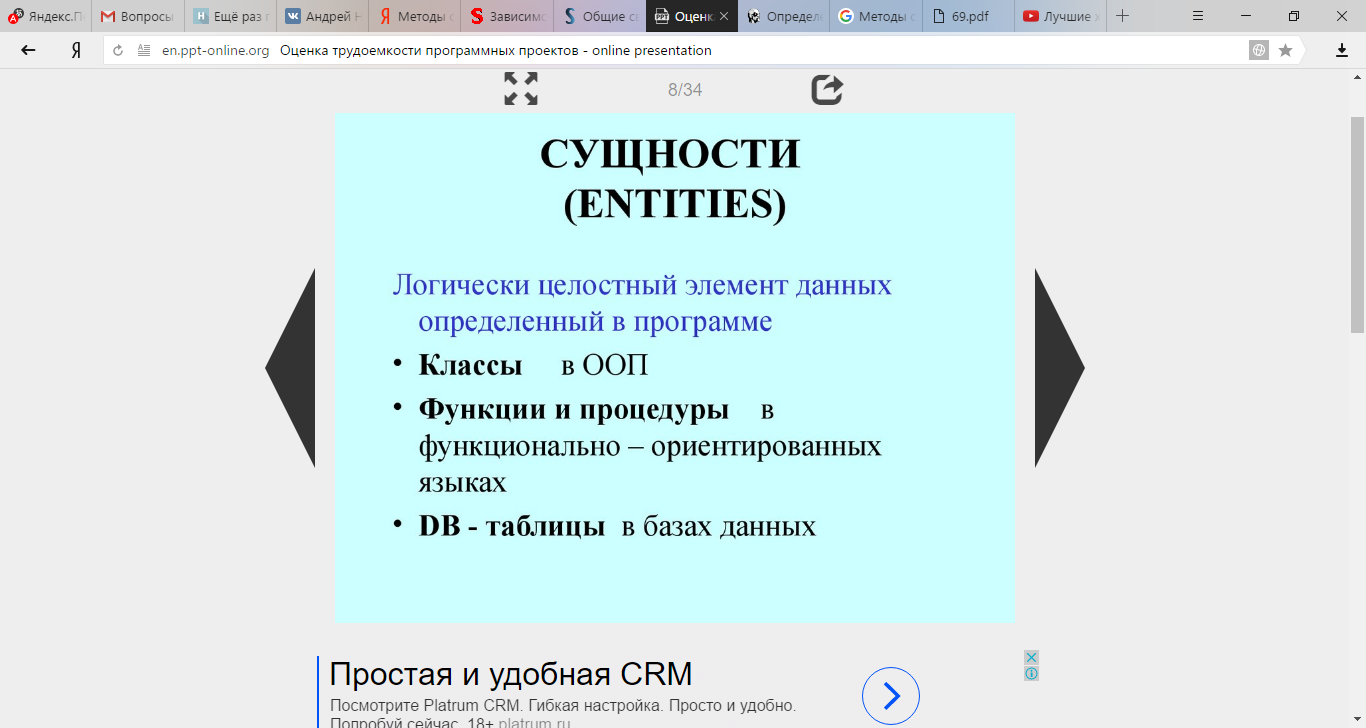Click the Yandex Я home icon
Viewport: 1366px width, 728px height.
pos(76,50)
